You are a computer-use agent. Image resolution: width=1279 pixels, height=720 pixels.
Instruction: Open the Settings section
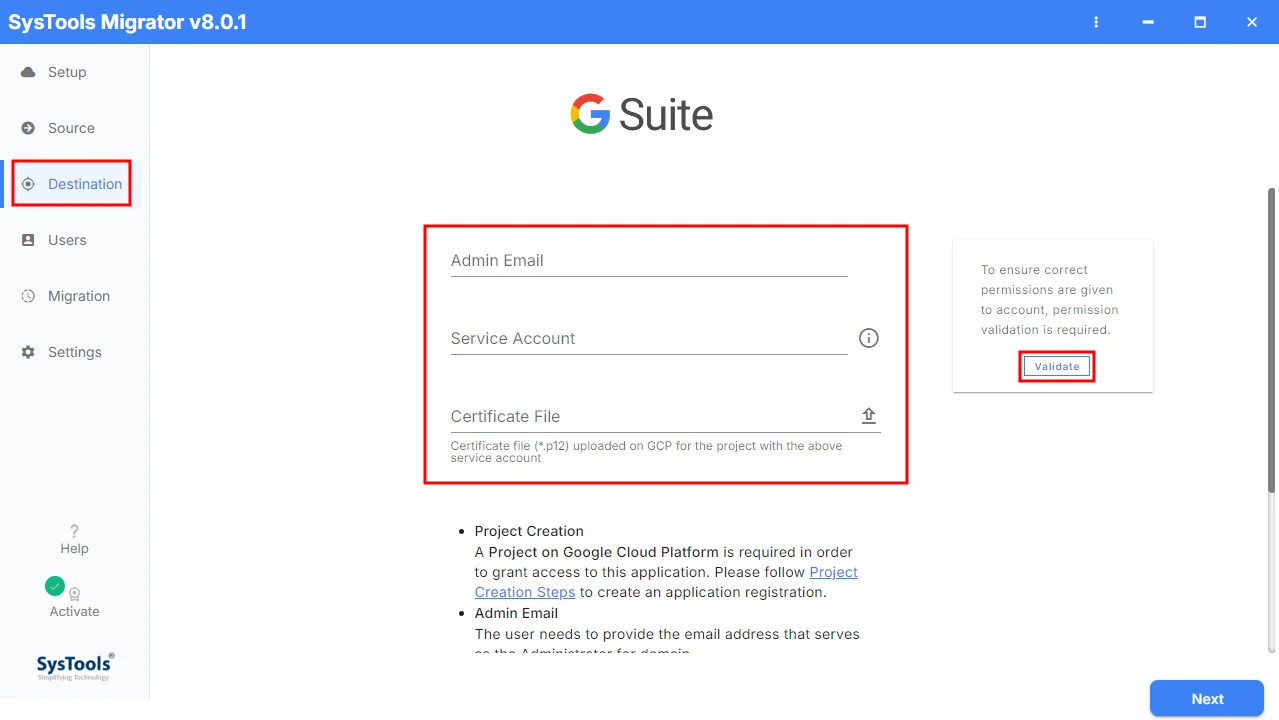[x=75, y=352]
